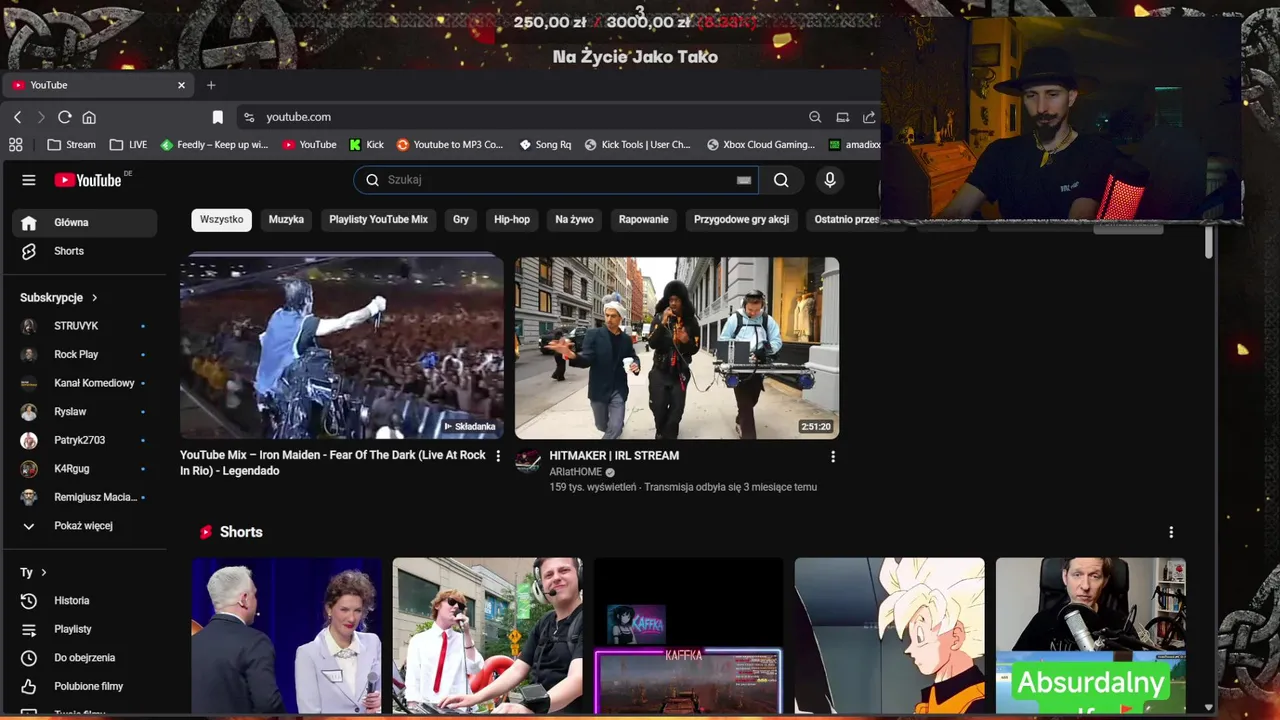1280x720 pixels.
Task: Open Shorts section options menu
Action: point(1171,532)
